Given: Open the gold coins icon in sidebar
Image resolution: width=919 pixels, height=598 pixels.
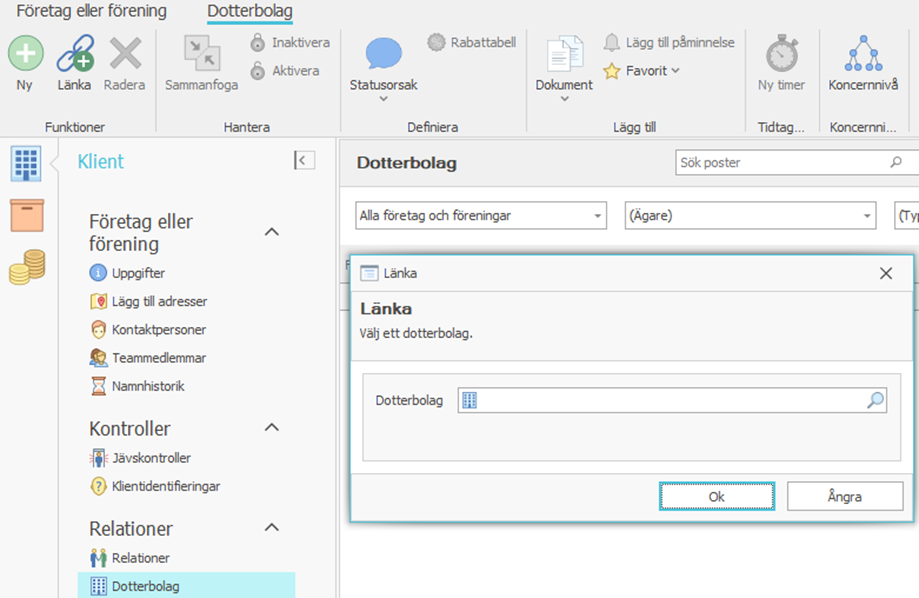Looking at the screenshot, I should (26, 267).
